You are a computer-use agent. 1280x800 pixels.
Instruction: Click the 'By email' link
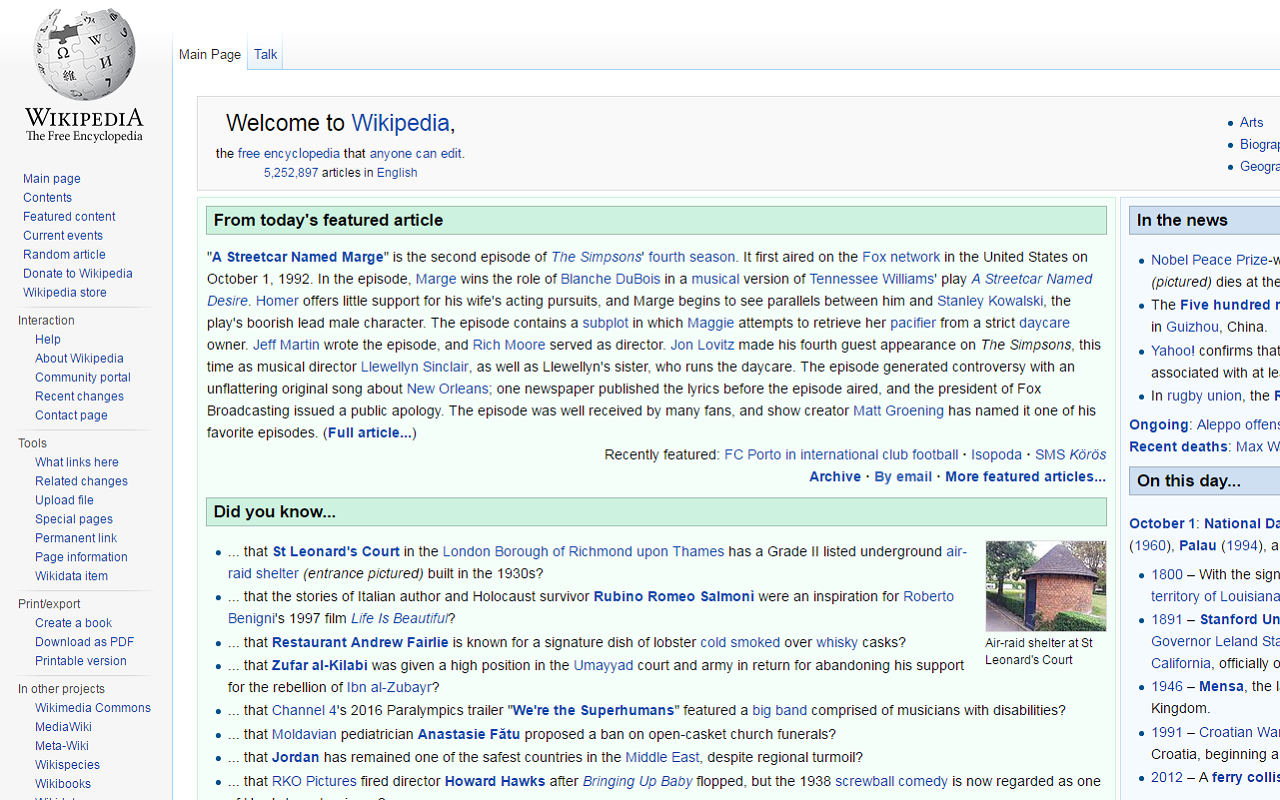tap(903, 478)
